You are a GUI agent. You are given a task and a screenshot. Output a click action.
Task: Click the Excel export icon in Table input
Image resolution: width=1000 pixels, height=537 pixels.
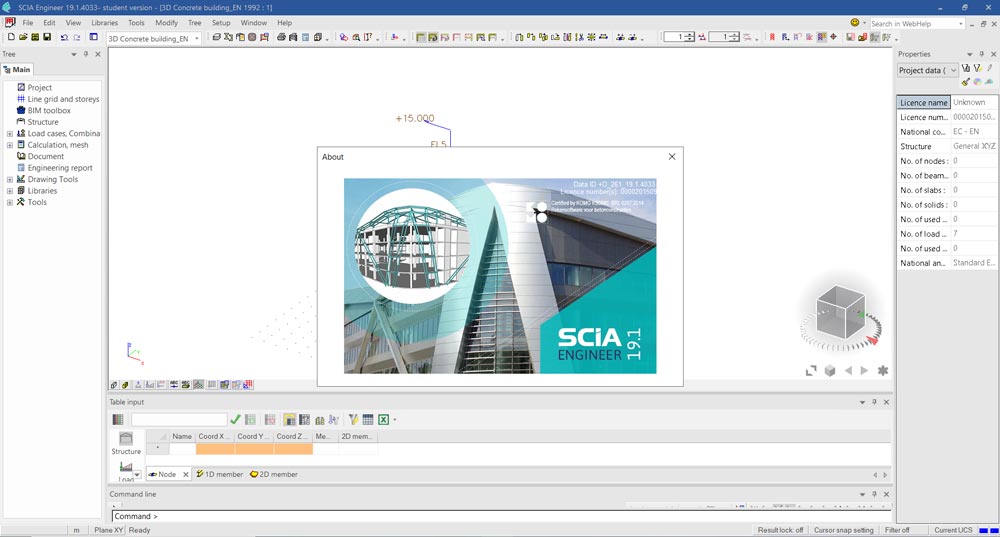pyautogui.click(x=383, y=420)
